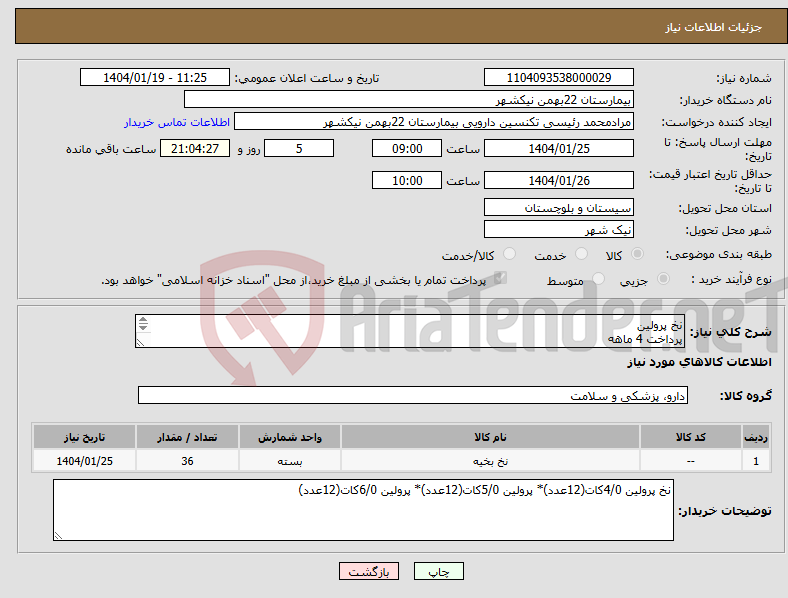788x598 pixels.
Task: Open اطلاعات تماس خریدار link
Action: coord(177,122)
